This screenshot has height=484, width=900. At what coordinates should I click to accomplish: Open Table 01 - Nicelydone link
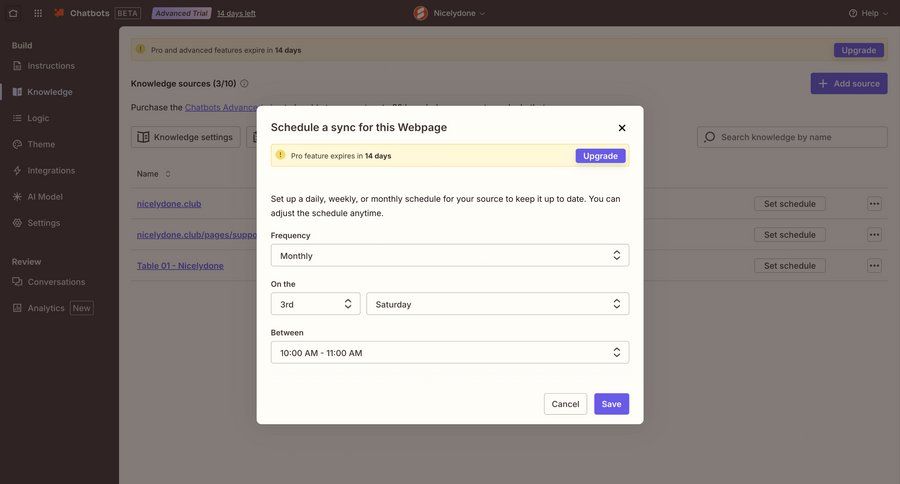(180, 266)
